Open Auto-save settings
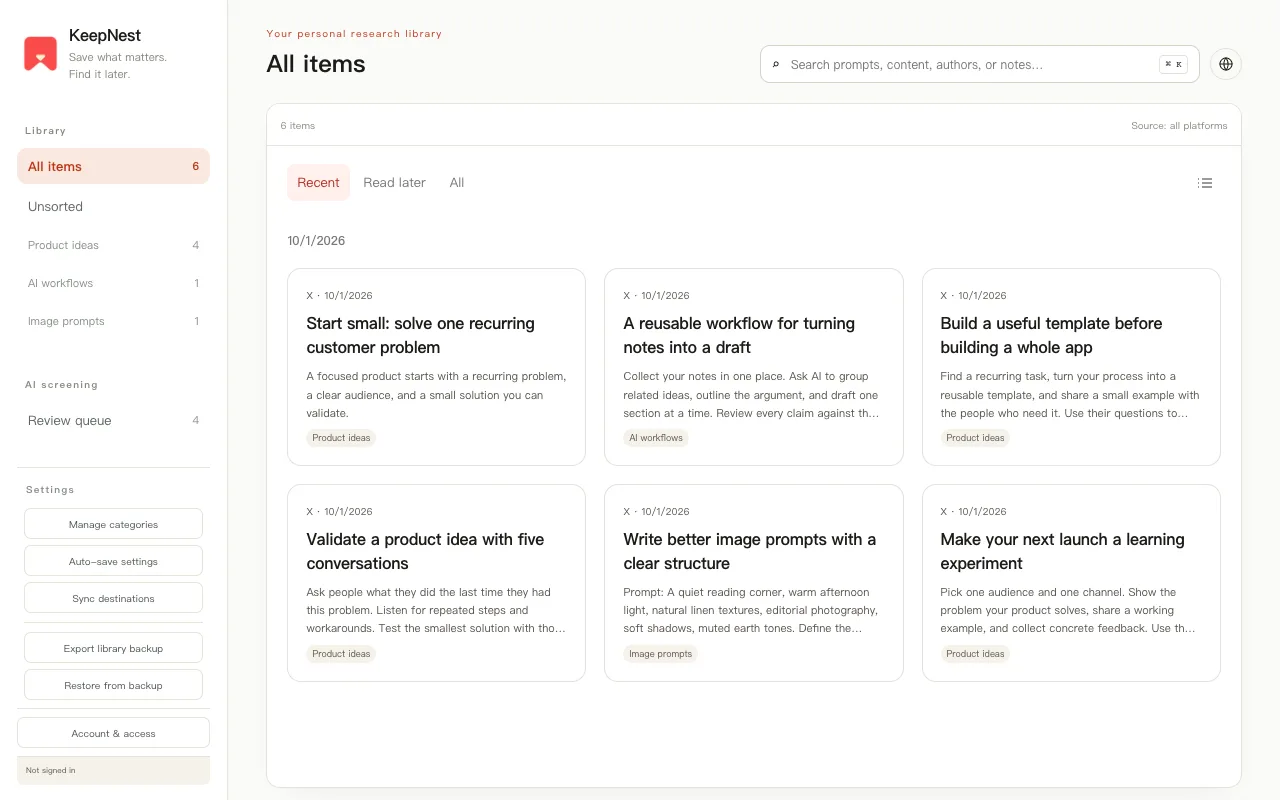The height and width of the screenshot is (800, 1280). (x=113, y=561)
